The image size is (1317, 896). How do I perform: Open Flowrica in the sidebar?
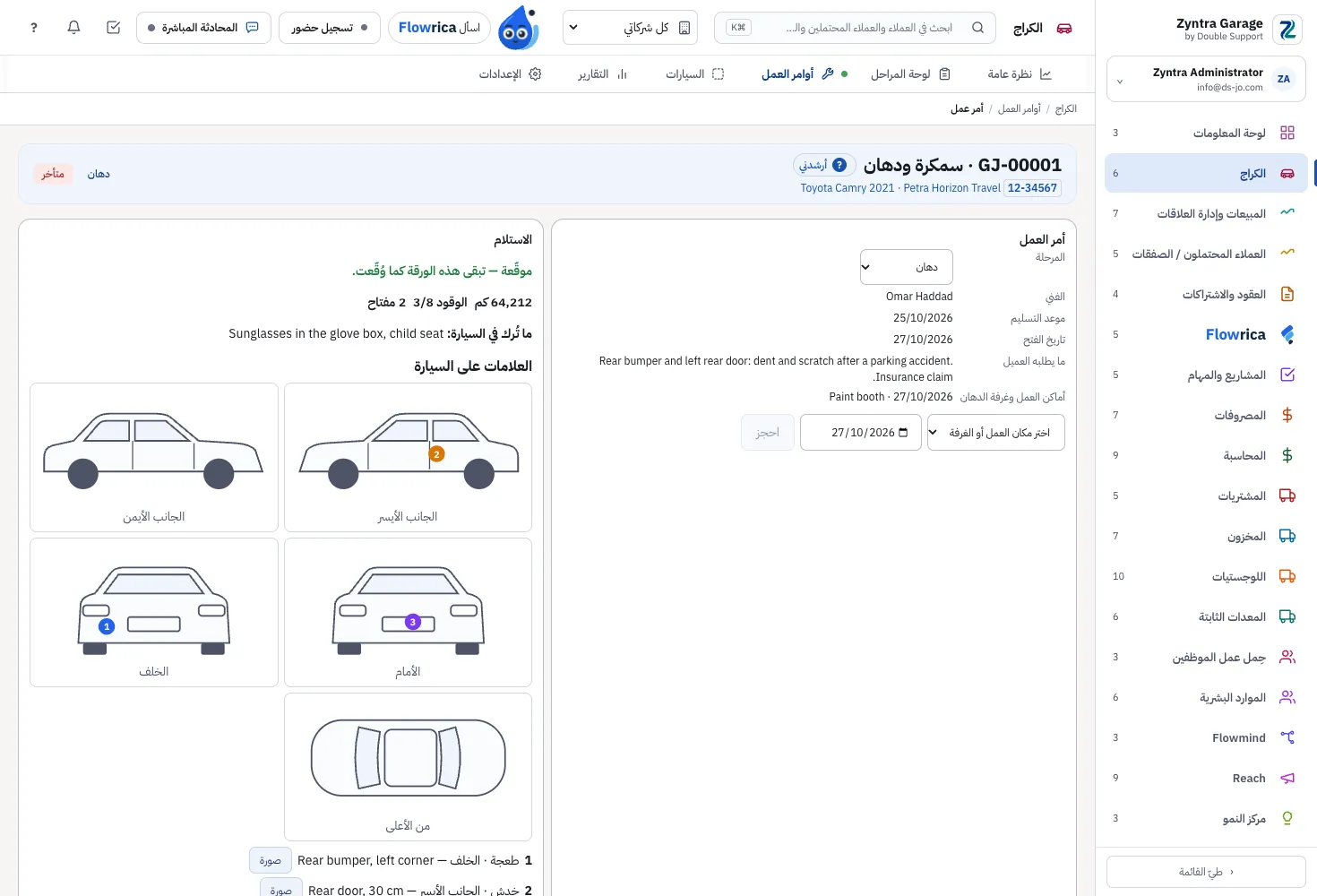(1205, 334)
